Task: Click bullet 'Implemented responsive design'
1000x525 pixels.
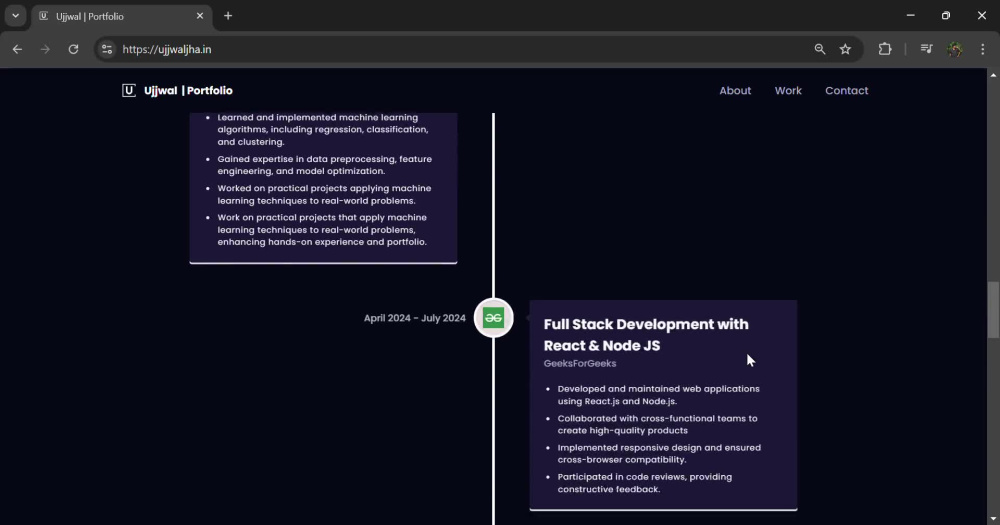Action: [x=659, y=454]
